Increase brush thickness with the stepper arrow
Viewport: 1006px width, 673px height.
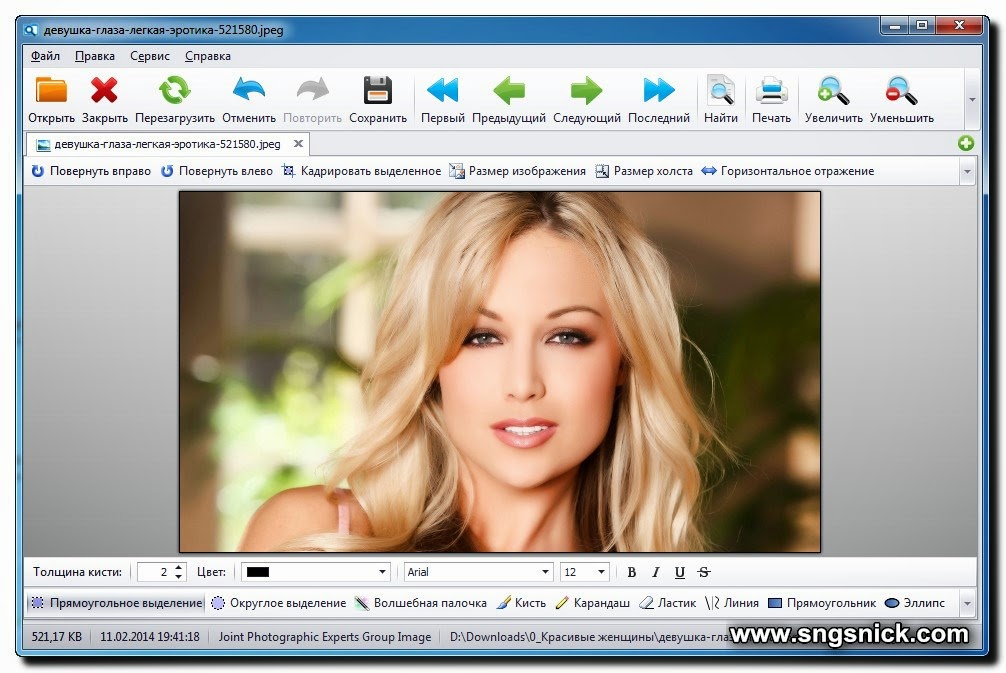coord(180,567)
